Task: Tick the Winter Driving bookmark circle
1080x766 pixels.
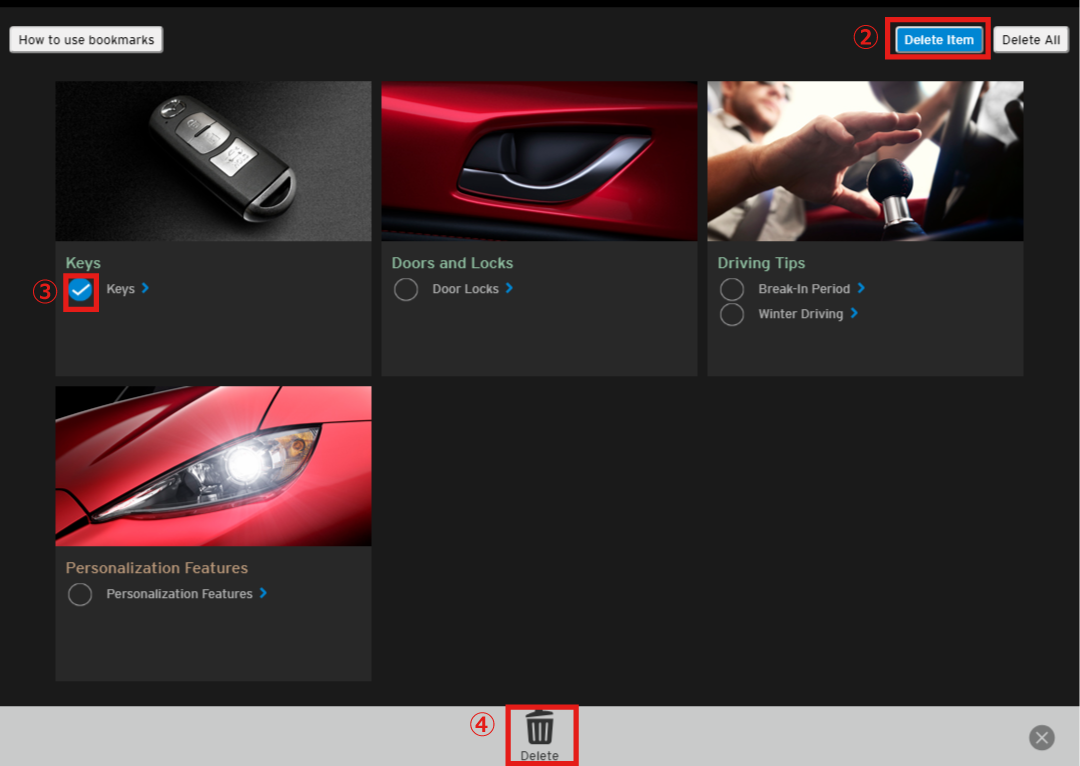Action: [x=732, y=314]
